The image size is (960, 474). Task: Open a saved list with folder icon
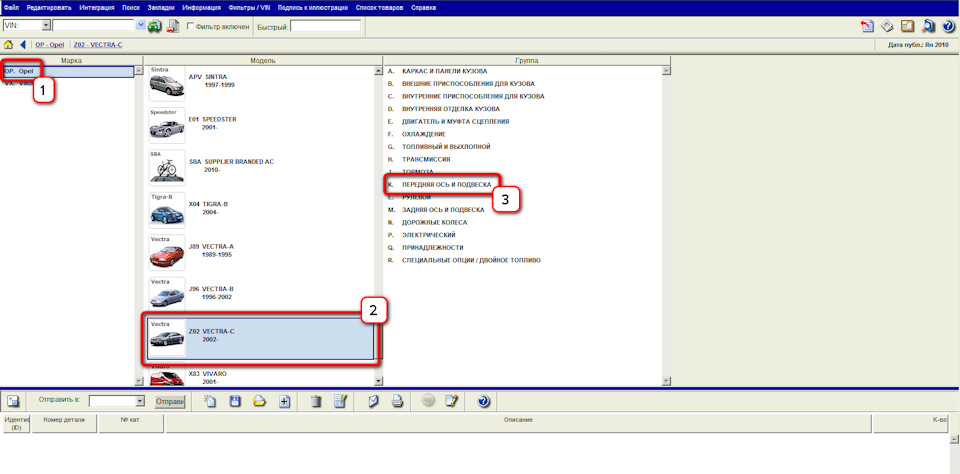(x=260, y=402)
